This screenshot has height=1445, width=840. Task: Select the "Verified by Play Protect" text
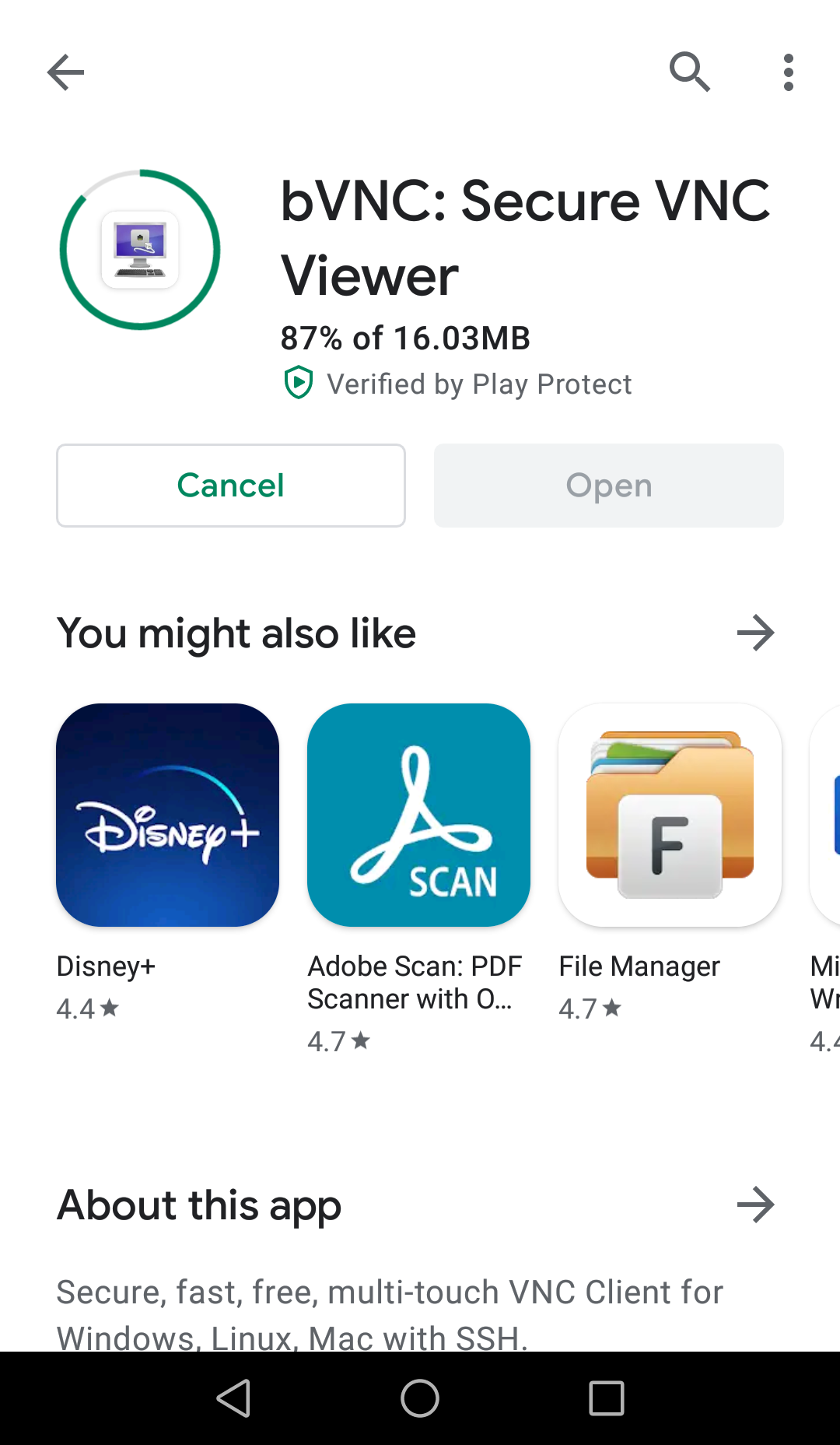tap(478, 384)
